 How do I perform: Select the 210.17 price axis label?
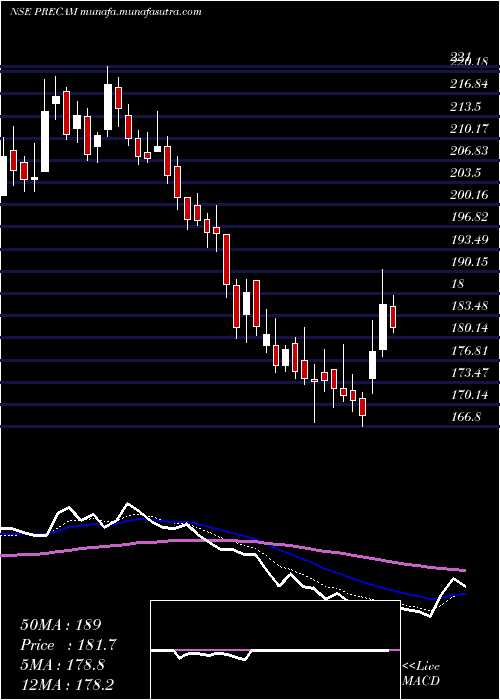(469, 129)
